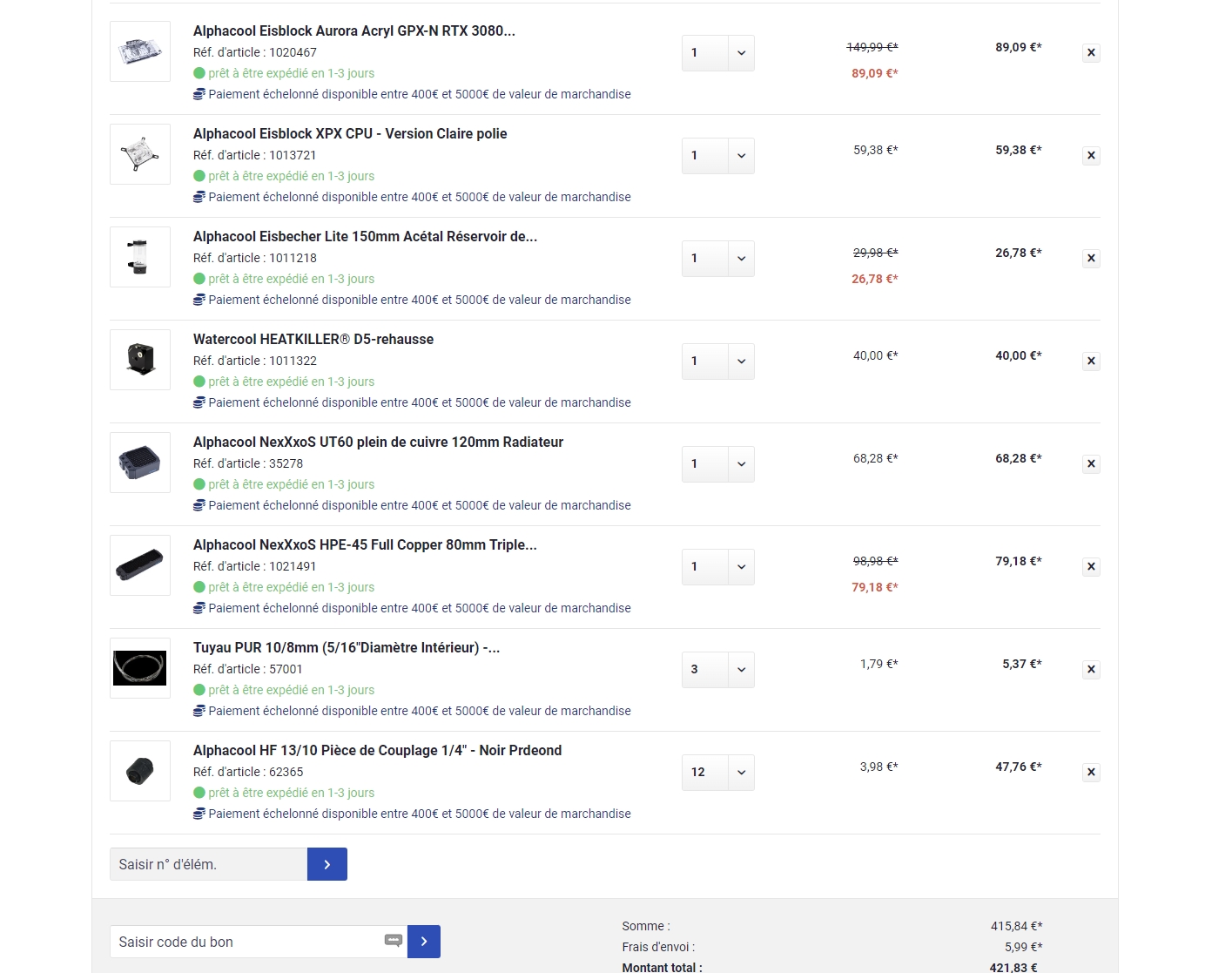Remove the Eisblock Aurora GPX-N item from cart
1232x973 pixels.
pyautogui.click(x=1091, y=53)
